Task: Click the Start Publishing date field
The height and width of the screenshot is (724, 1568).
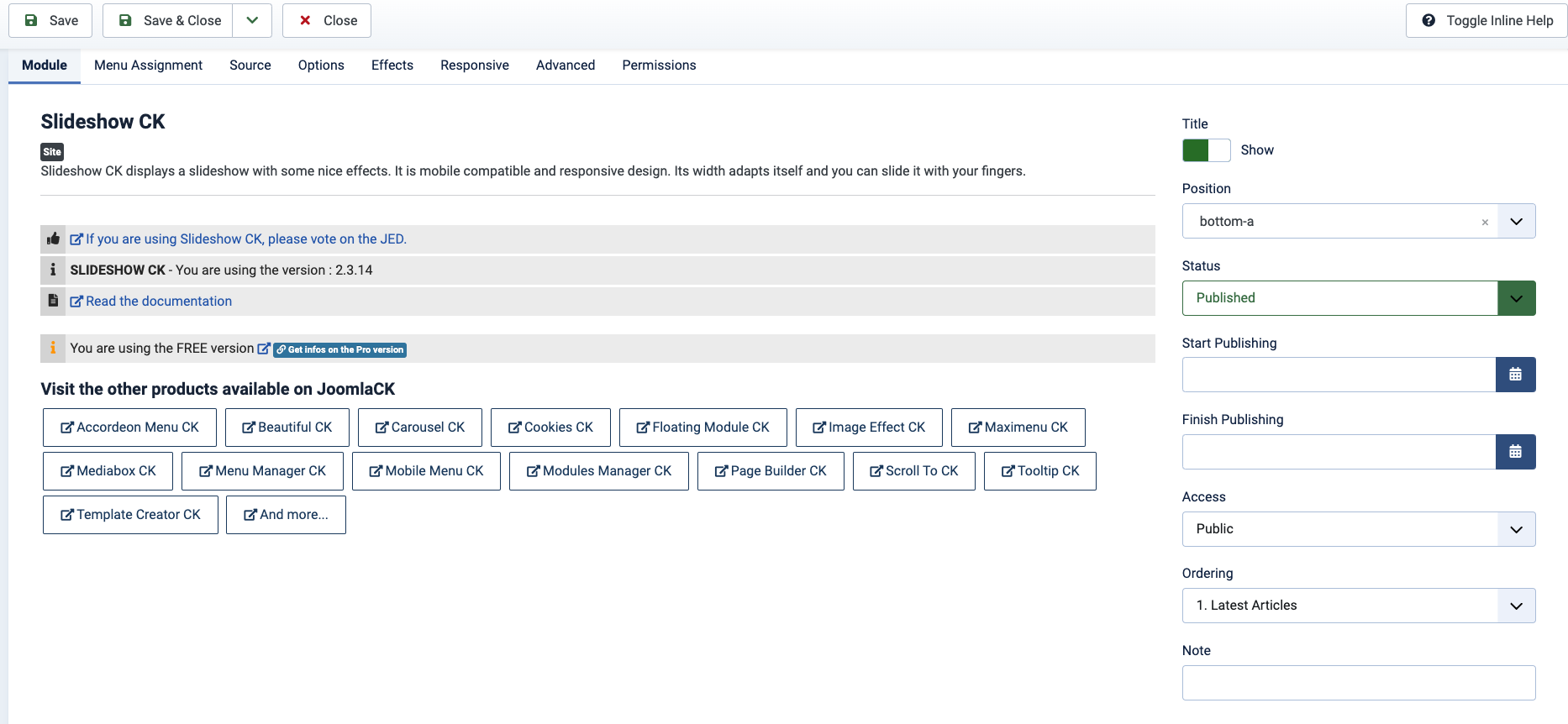Action: [1339, 375]
